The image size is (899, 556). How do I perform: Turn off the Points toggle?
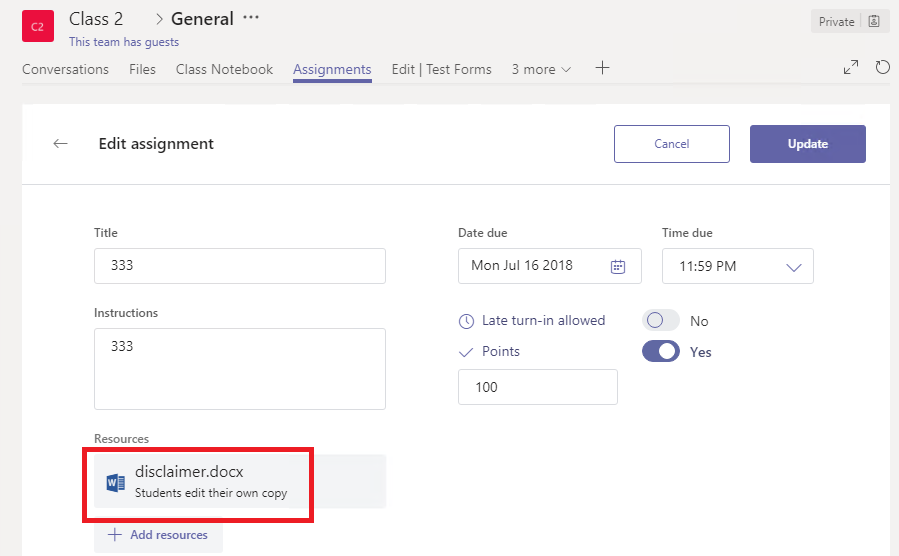point(661,351)
